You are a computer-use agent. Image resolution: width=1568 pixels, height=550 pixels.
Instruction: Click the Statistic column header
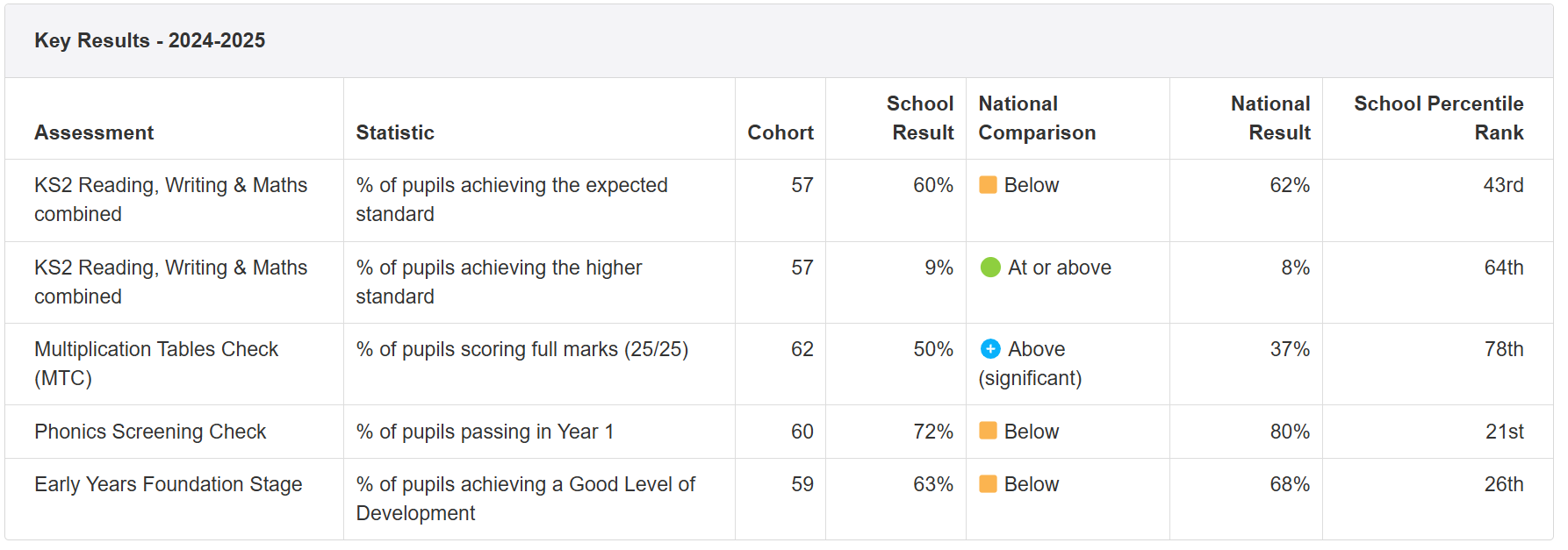[x=395, y=132]
